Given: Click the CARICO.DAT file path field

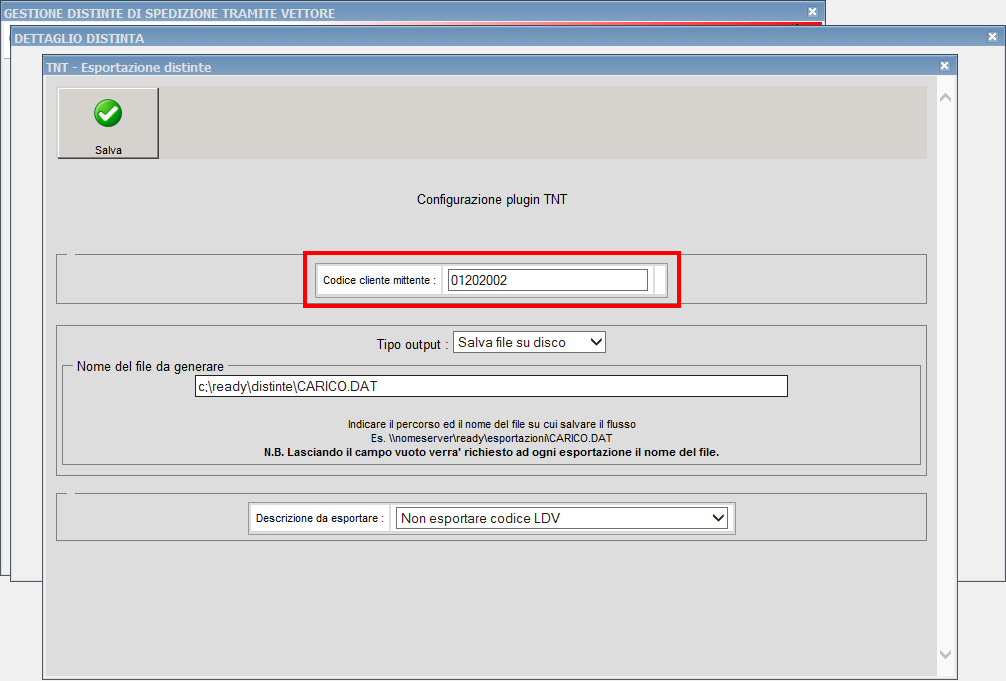Looking at the screenshot, I should click(491, 386).
